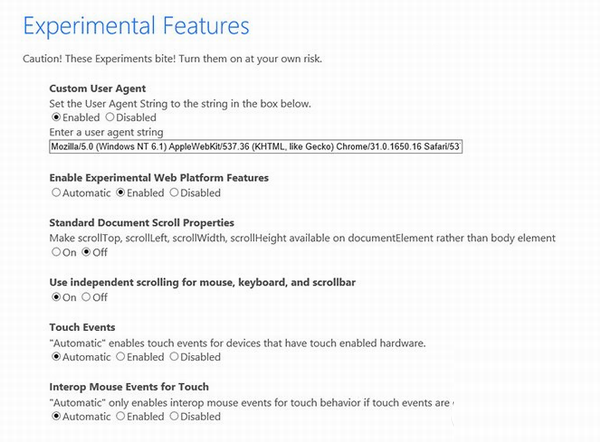Select Disabled for Custom User Agent
Viewport: 600px width, 442px height.
click(109, 118)
